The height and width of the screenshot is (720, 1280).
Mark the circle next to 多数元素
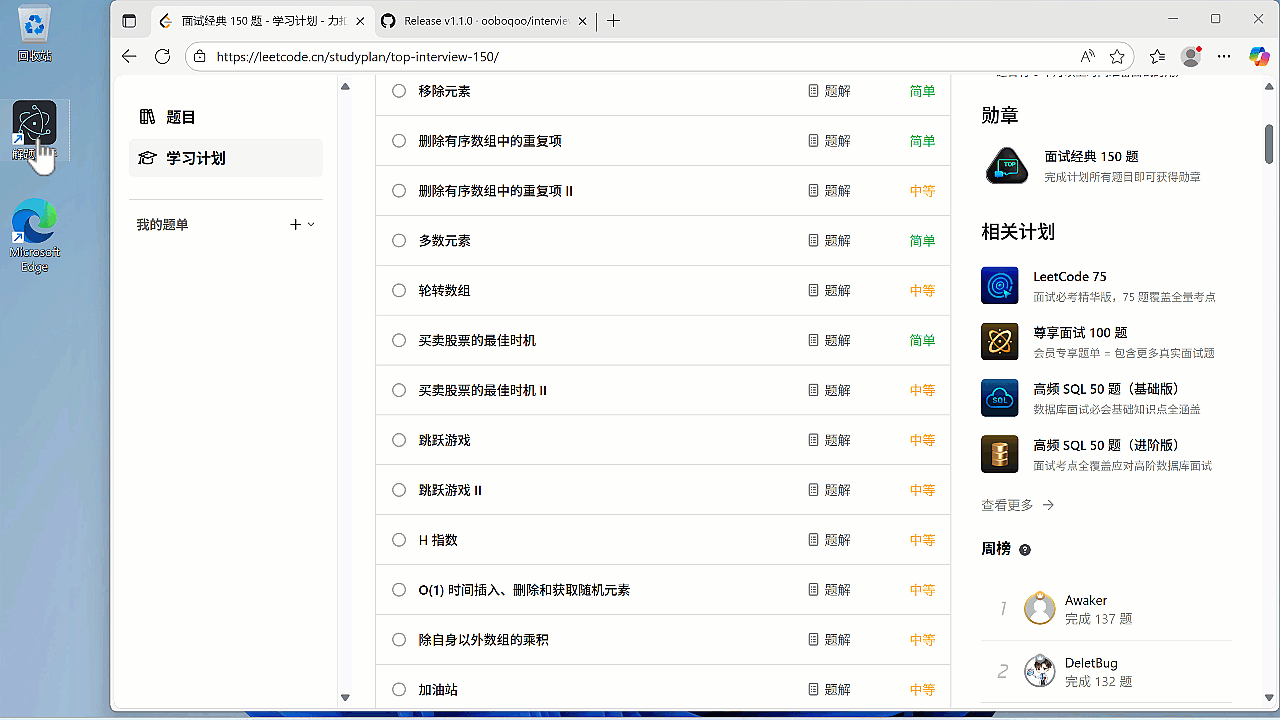click(x=398, y=240)
